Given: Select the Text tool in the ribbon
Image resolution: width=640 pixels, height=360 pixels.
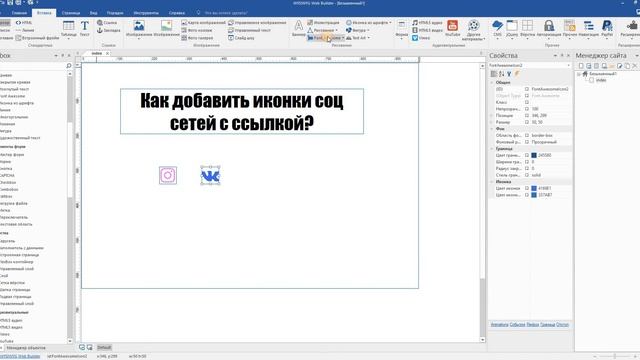Looking at the screenshot, I should (84, 29).
